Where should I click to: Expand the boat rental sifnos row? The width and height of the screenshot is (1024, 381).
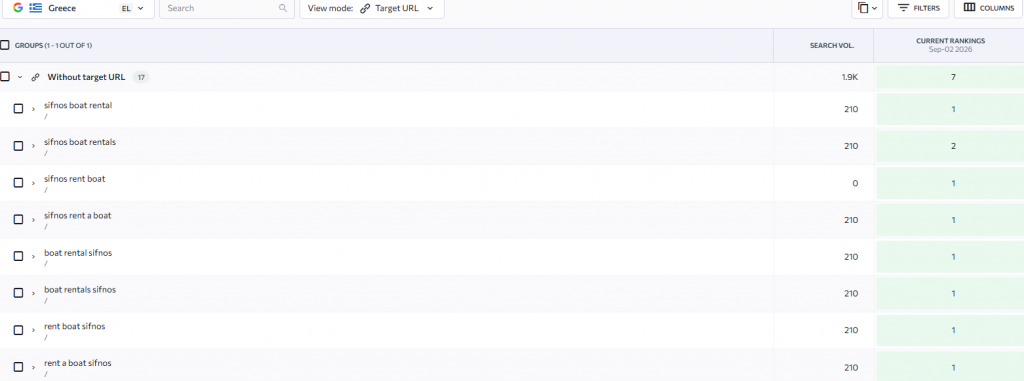(x=33, y=257)
